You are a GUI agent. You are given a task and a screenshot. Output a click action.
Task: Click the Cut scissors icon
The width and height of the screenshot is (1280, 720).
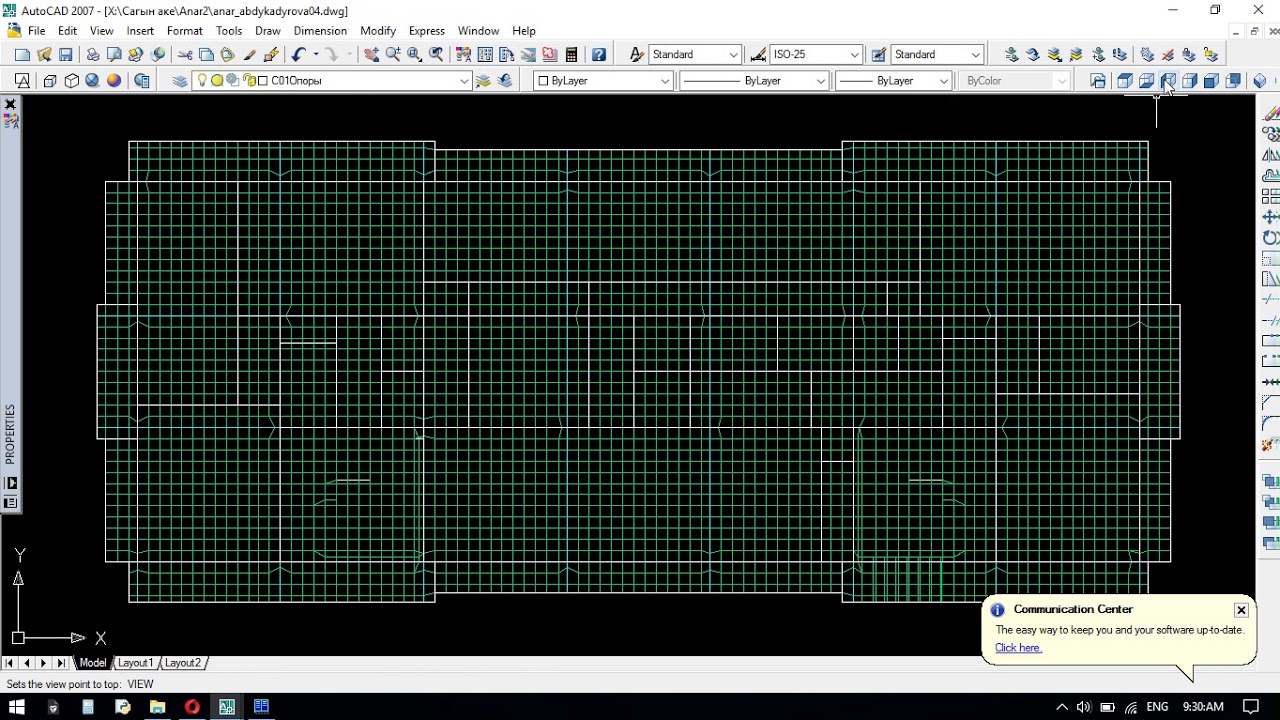[185, 55]
